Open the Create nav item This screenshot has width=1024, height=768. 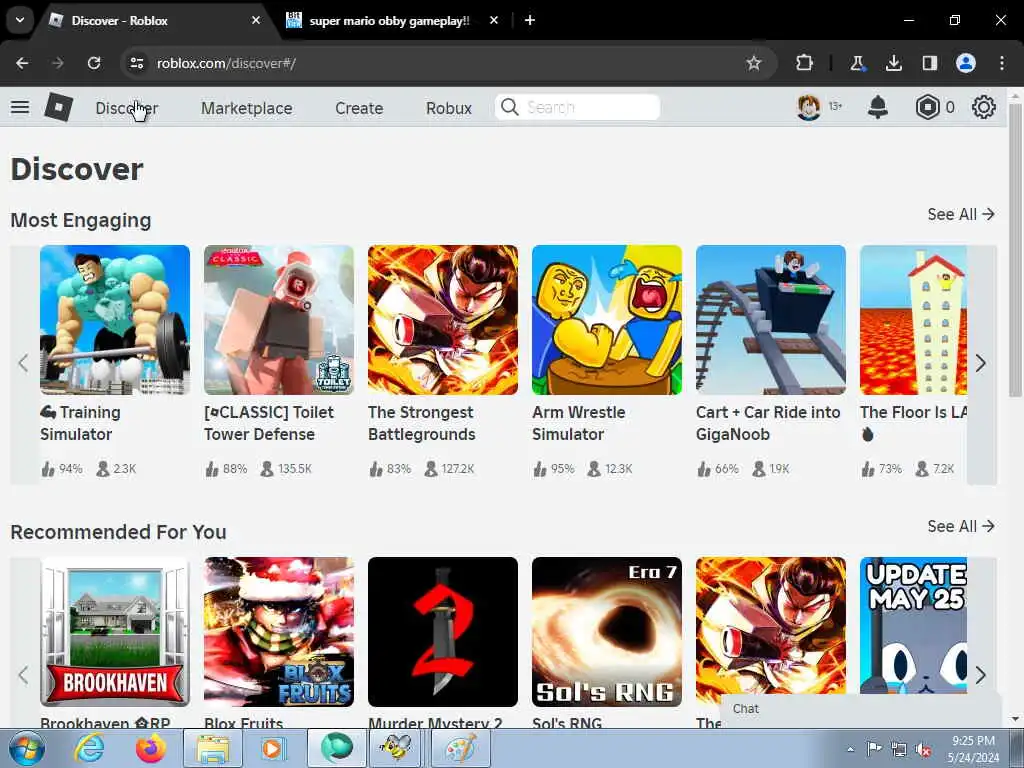[359, 108]
